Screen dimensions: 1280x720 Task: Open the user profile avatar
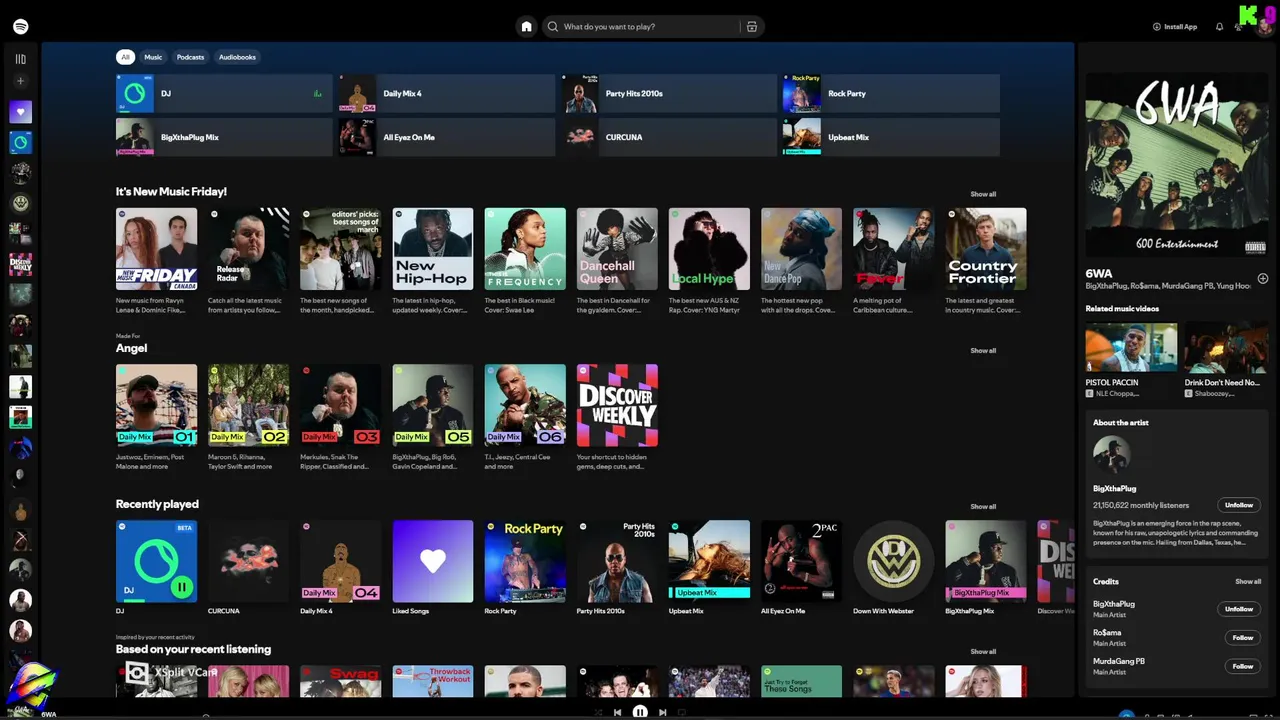pos(1264,26)
